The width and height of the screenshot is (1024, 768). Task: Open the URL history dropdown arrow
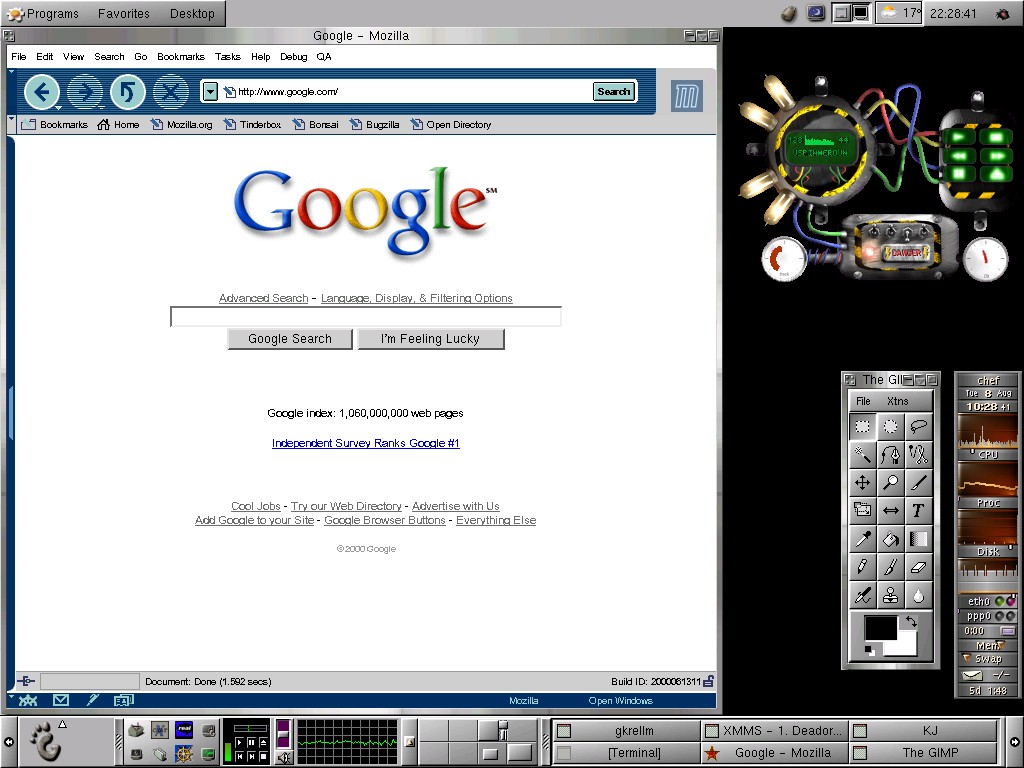point(210,91)
